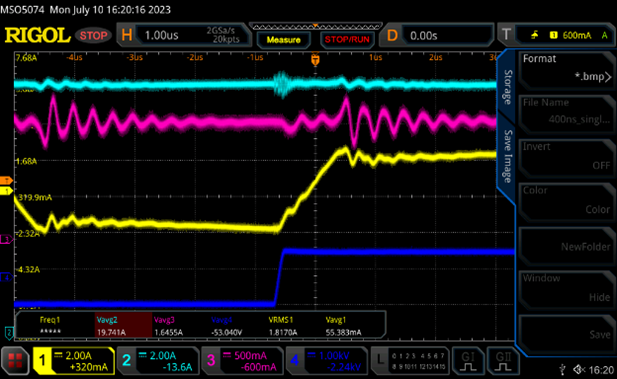Viewport: 617px width, 379px height.
Task: Select the GII signal generator icon
Action: pyautogui.click(x=503, y=361)
